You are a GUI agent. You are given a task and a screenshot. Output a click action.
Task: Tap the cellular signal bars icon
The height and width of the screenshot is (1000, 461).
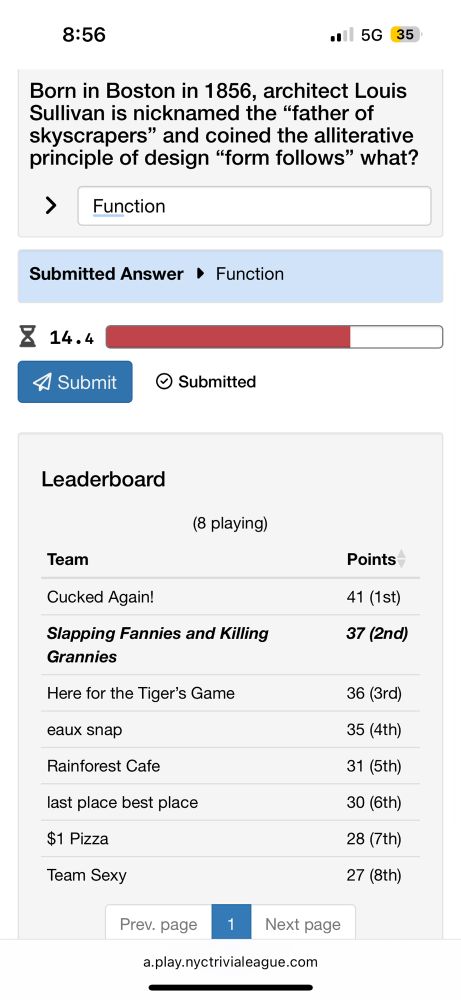[x=342, y=35]
